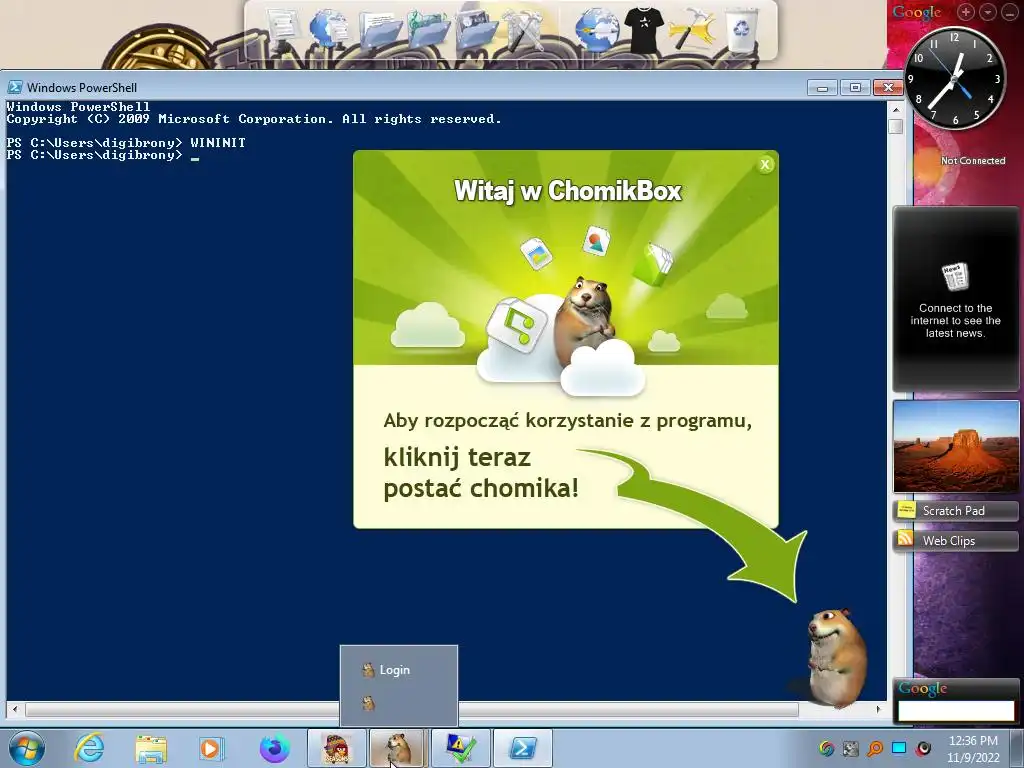Open the document stack icon in the top dock
The image size is (1024, 768).
(x=283, y=27)
